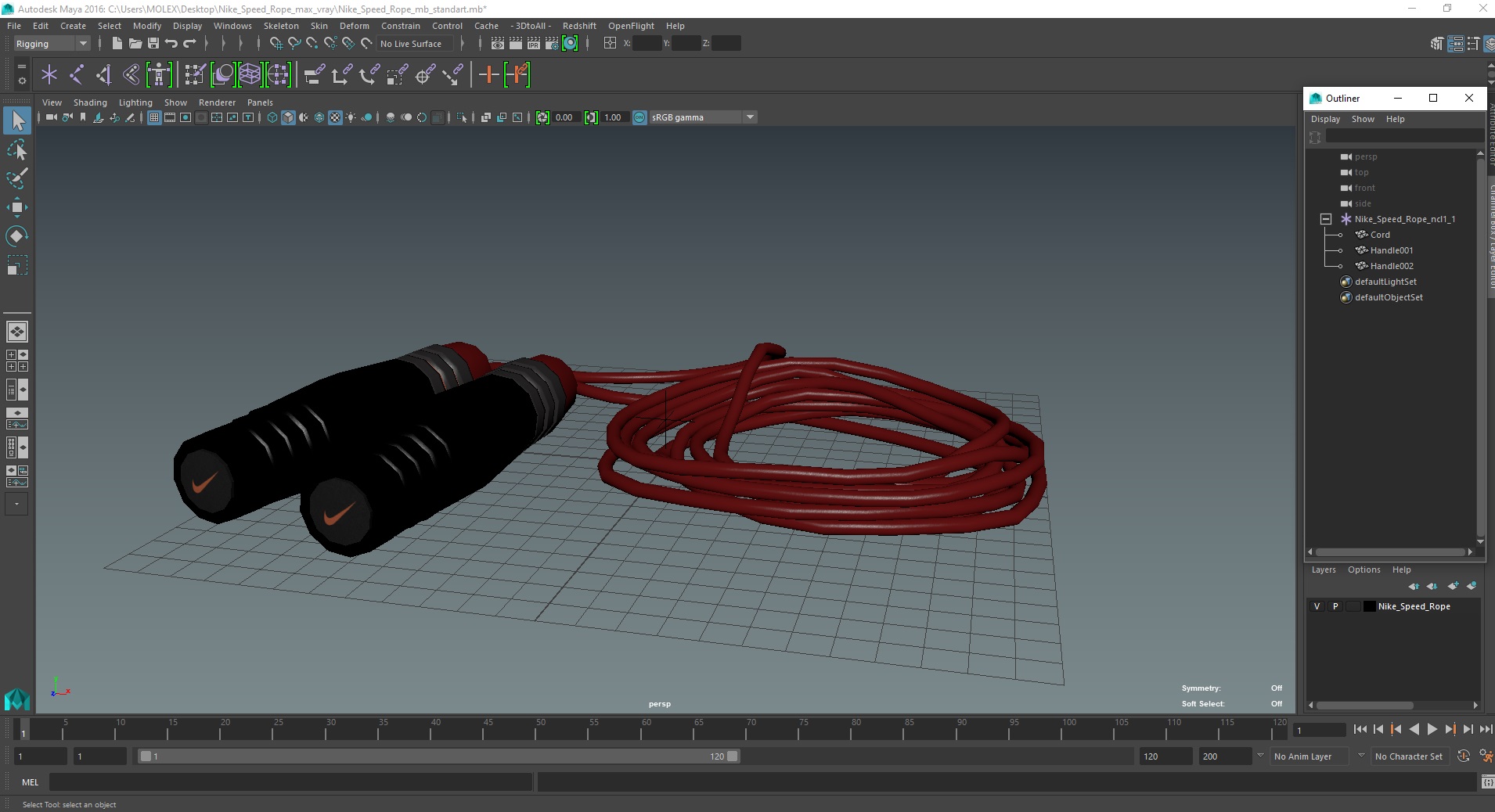Click the Outliner horizontal scrollbar
Image resolution: width=1495 pixels, height=812 pixels.
(x=1389, y=552)
